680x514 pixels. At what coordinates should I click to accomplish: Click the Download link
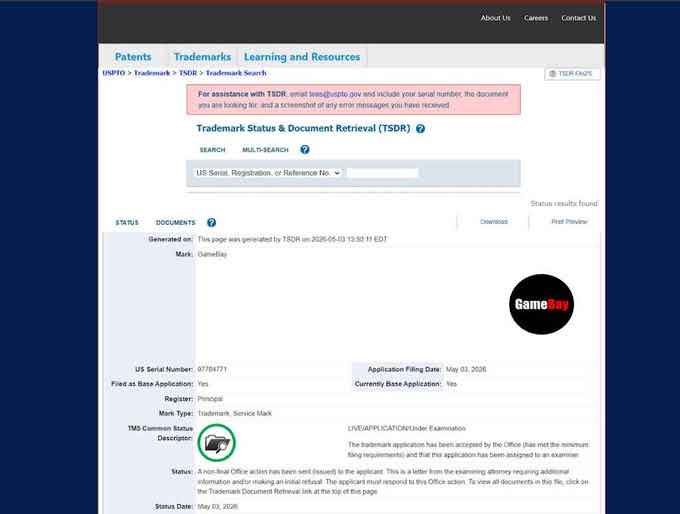(x=494, y=222)
